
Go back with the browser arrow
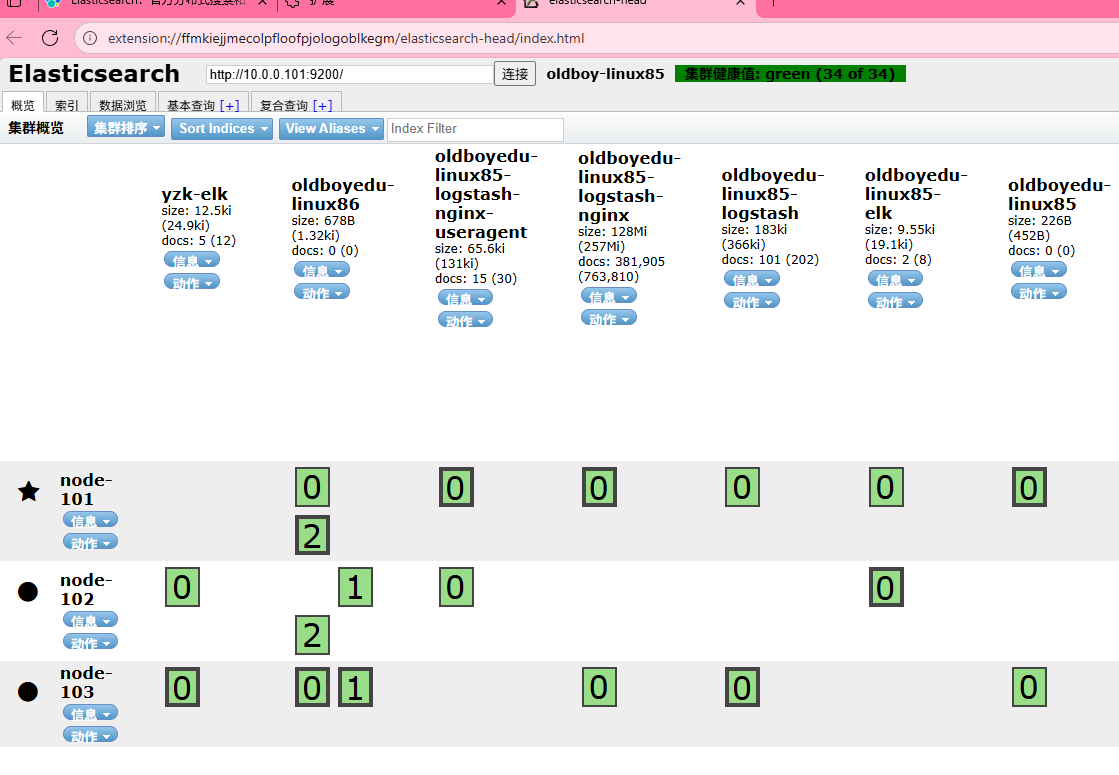coord(14,38)
